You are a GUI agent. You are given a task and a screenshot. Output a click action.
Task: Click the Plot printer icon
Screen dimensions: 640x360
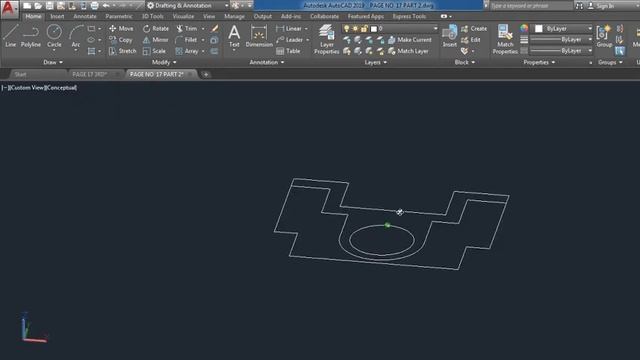(94, 6)
